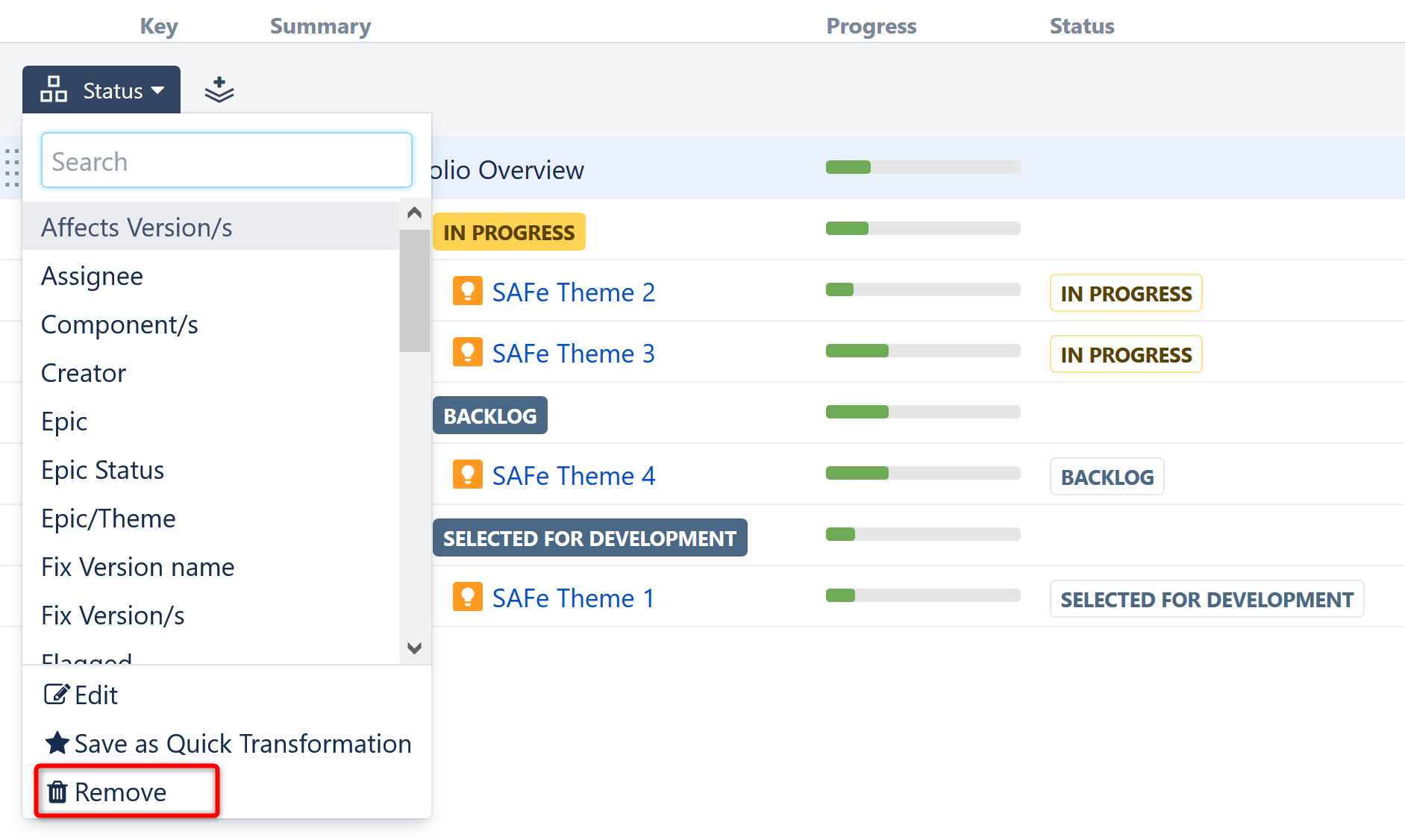Click the add level icon beside Status
Viewport: 1405px width, 840px height.
click(219, 90)
